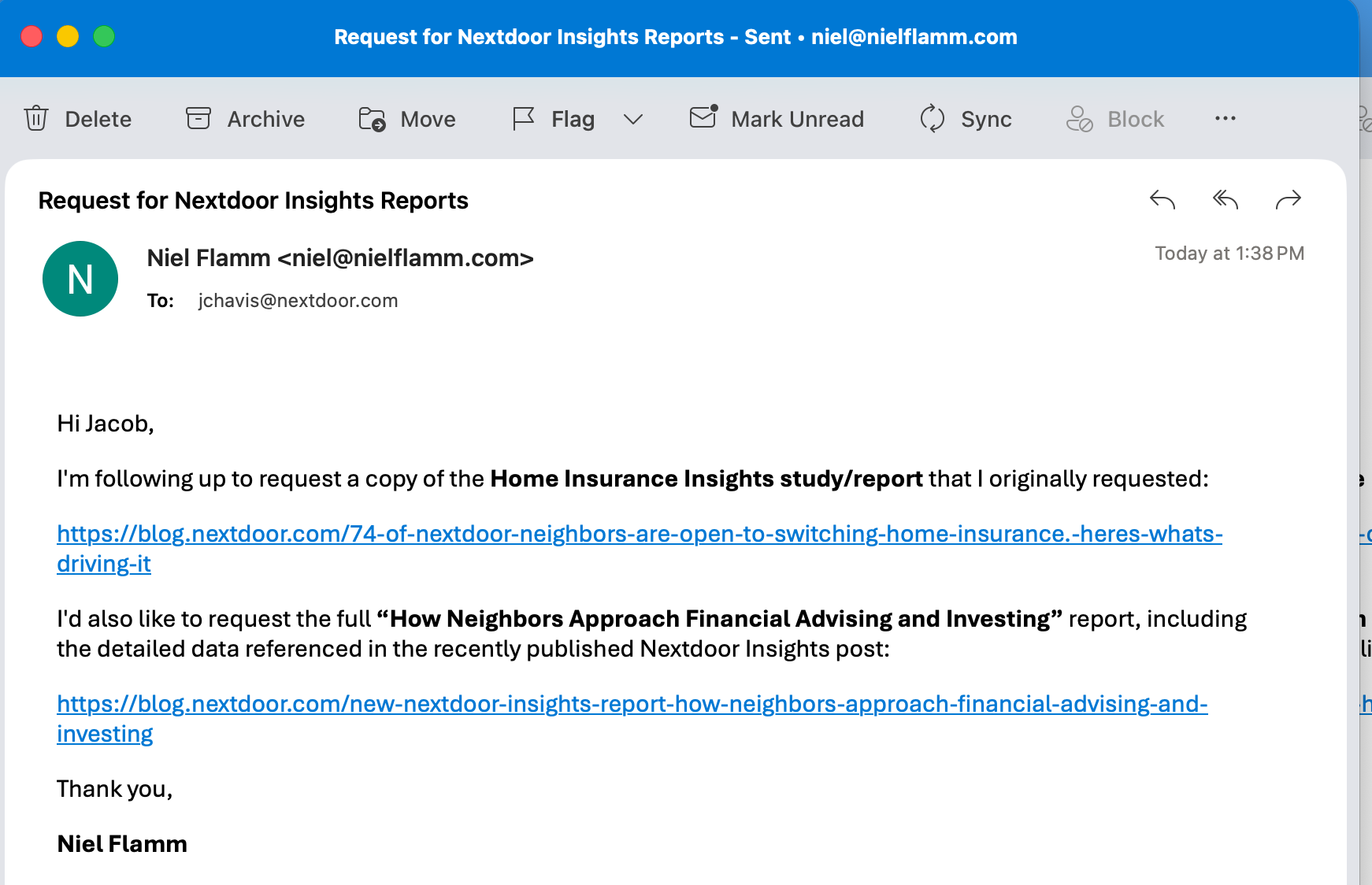This screenshot has width=1372, height=885.
Task: Expand the Flag dropdown arrow
Action: (633, 119)
